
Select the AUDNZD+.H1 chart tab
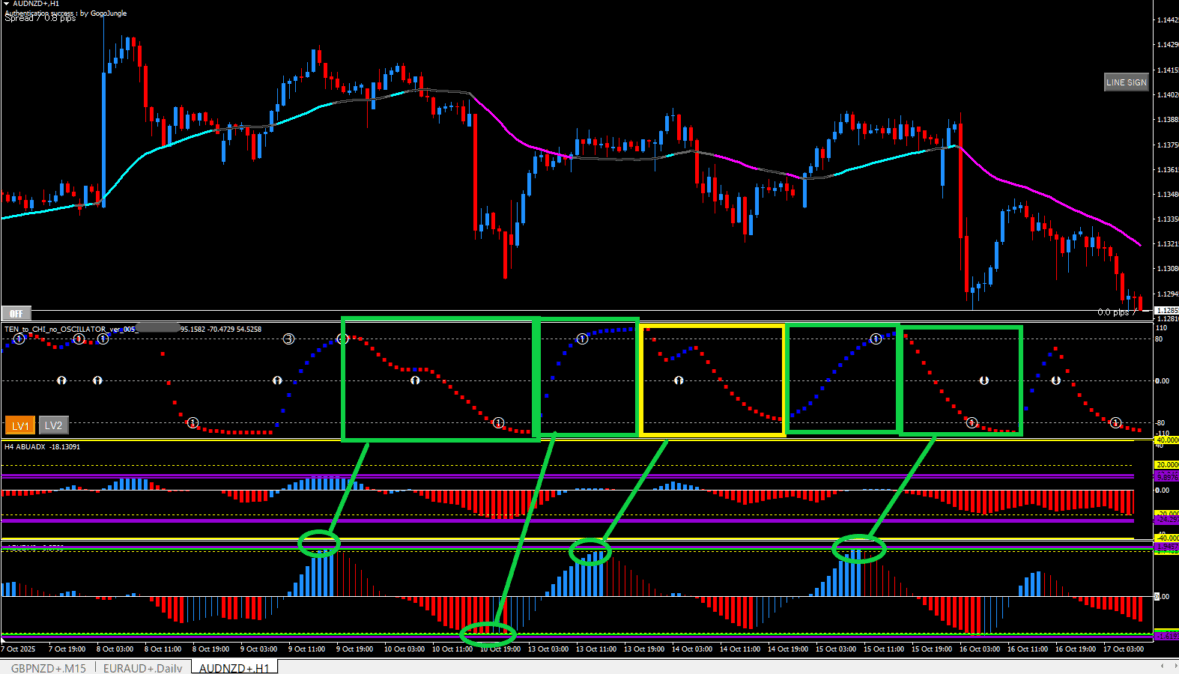click(x=234, y=666)
